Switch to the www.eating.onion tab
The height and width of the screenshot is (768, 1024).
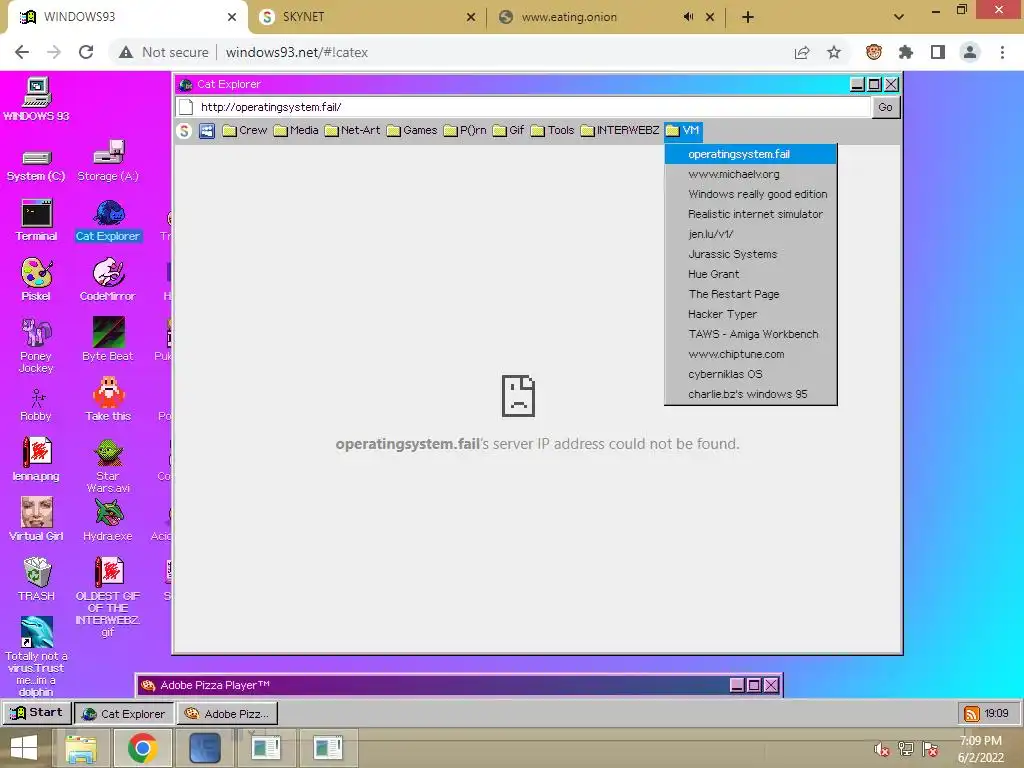tap(606, 17)
